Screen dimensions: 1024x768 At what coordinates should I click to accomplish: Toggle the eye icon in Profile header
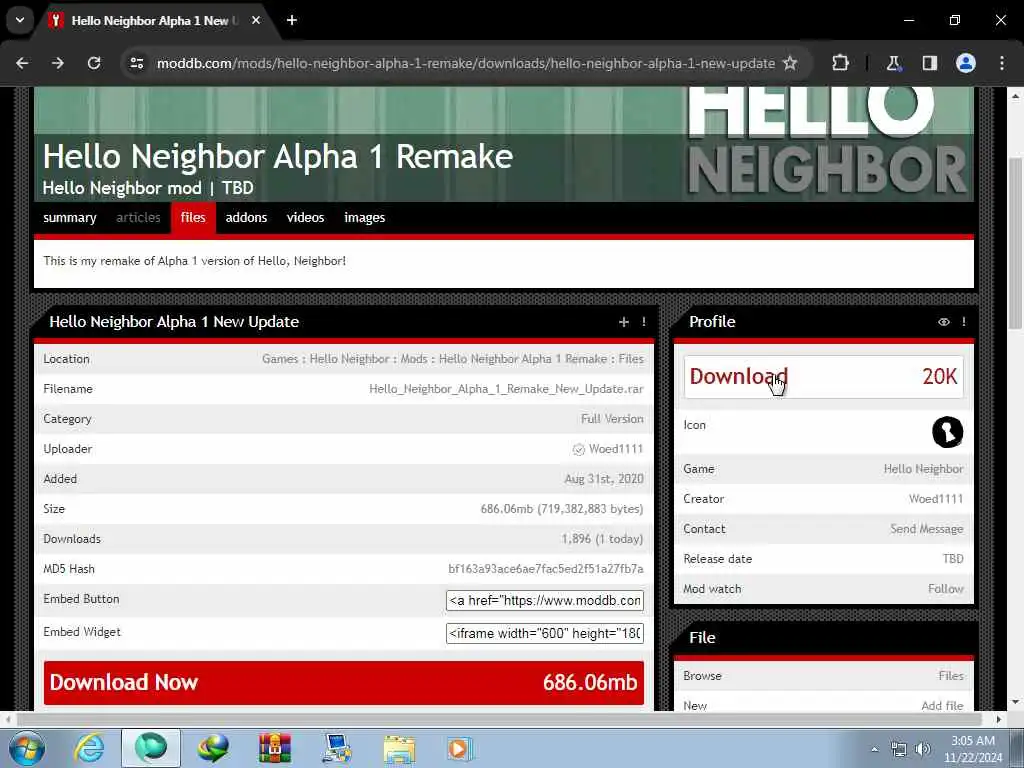point(944,322)
